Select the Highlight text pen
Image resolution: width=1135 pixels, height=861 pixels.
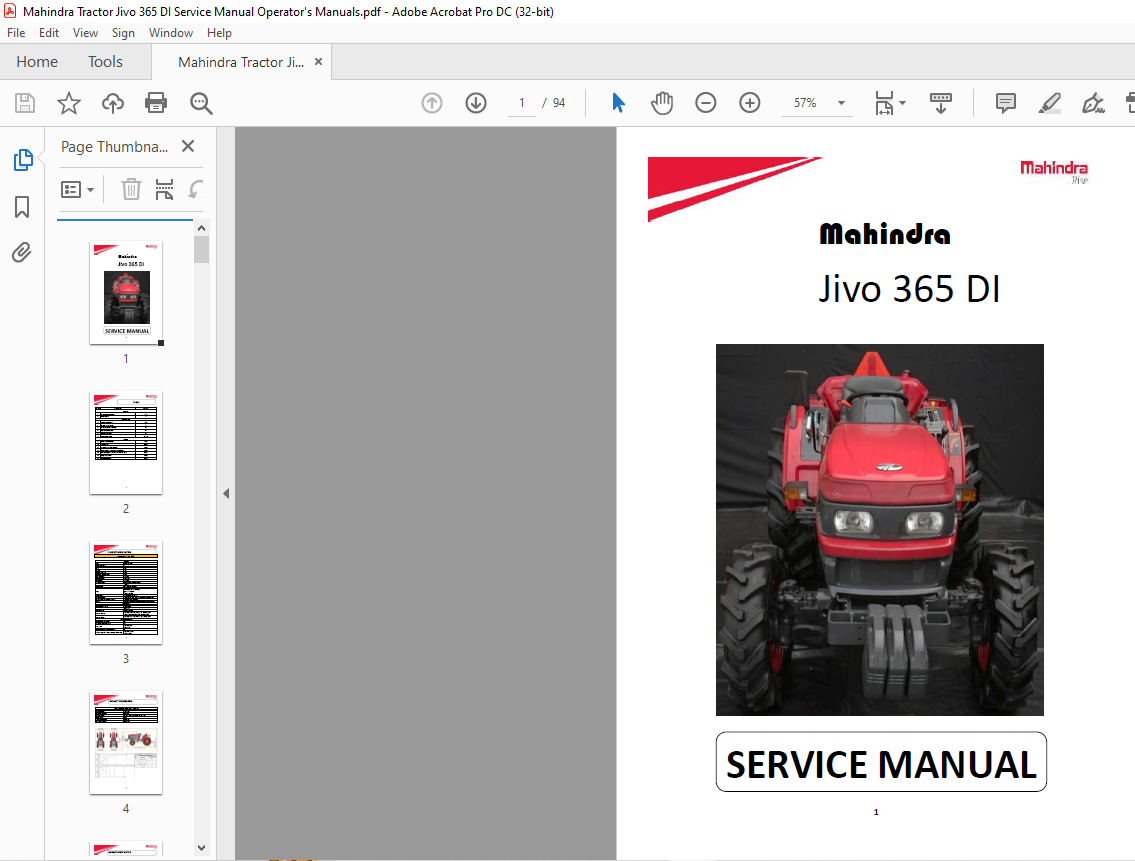(1050, 103)
